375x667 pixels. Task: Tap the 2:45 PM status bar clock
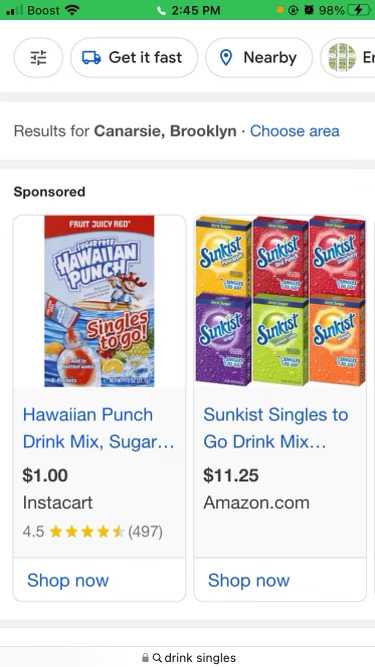196,10
